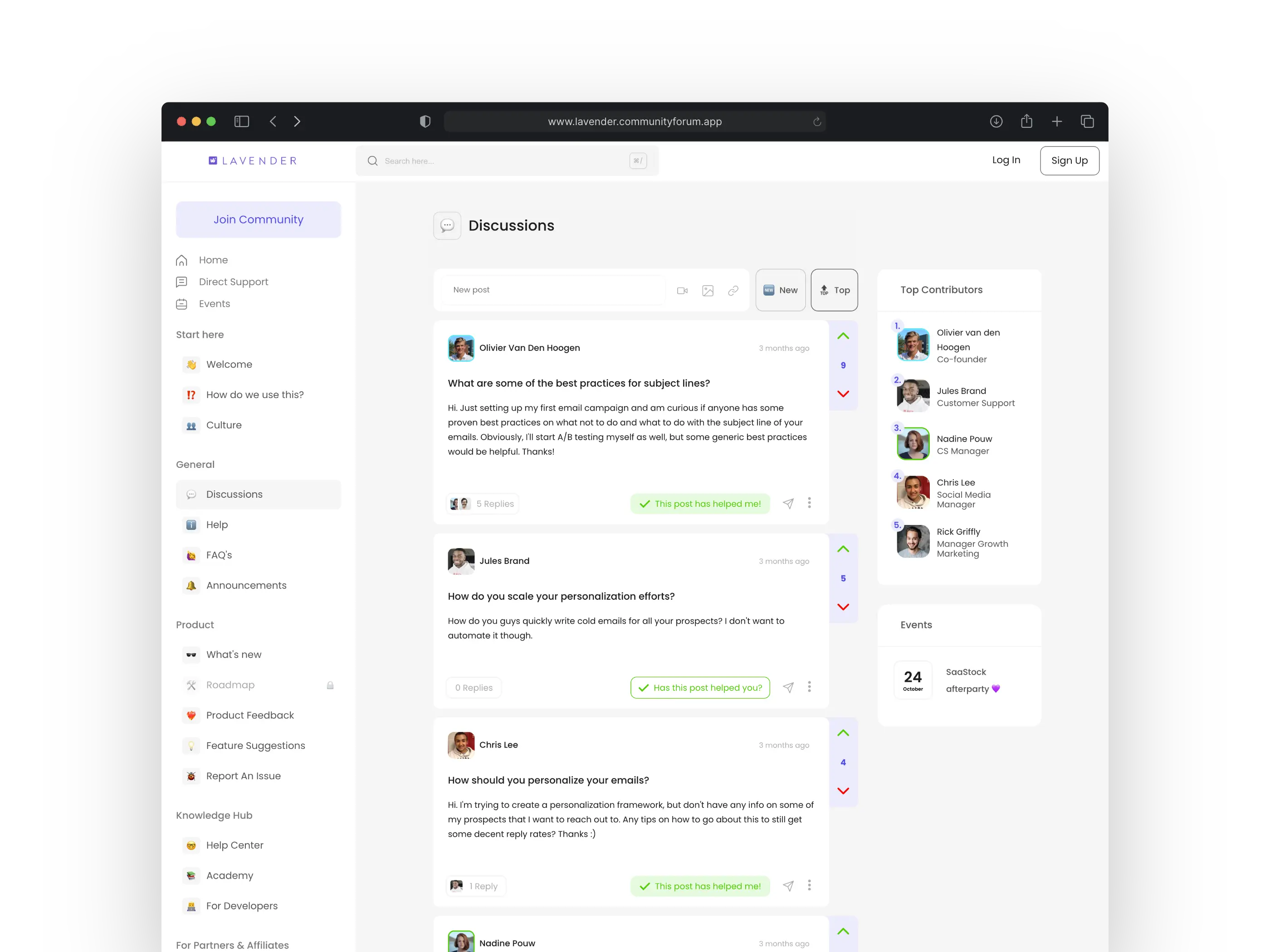Toggle 'Has this post helped you?' on Jules's post
Viewport: 1270px width, 952px height.
699,687
